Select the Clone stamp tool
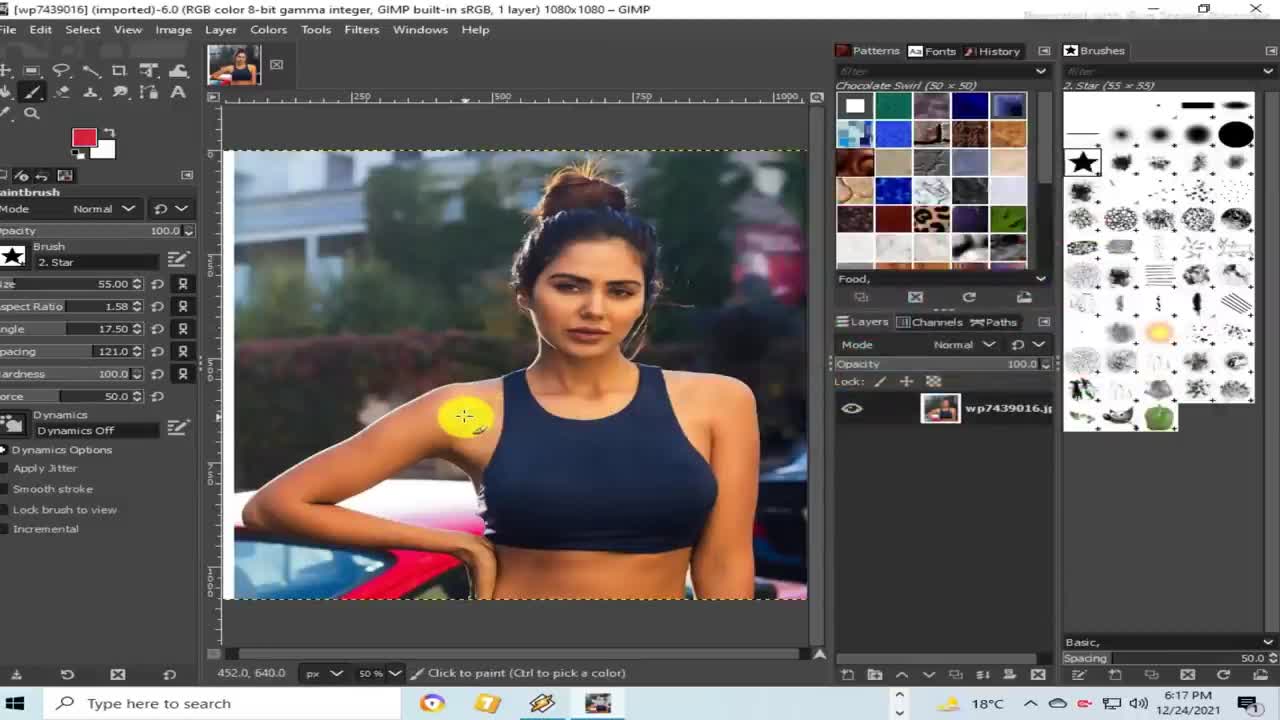 [x=90, y=92]
